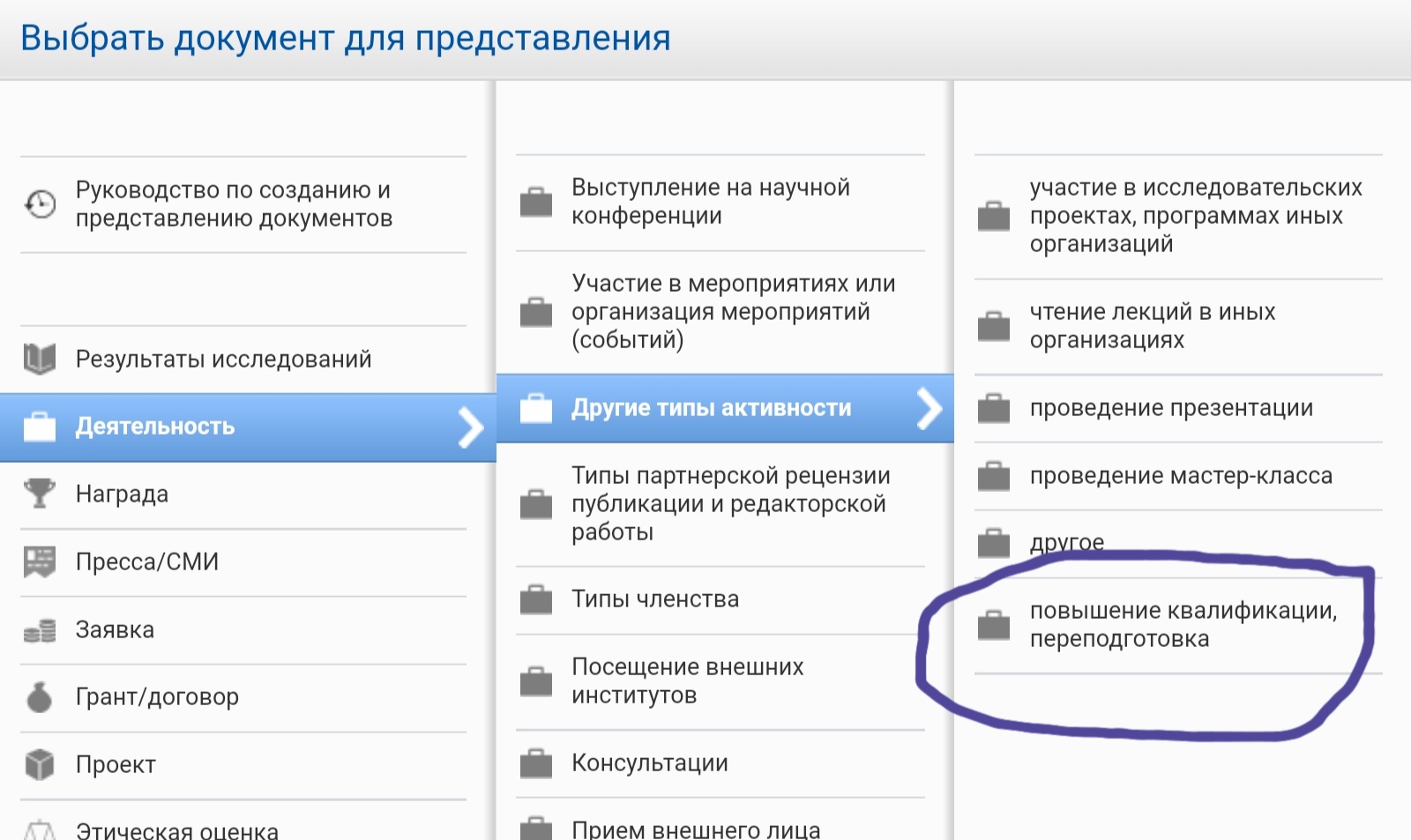Click briefcase icon beside повышение квалификации

994,625
